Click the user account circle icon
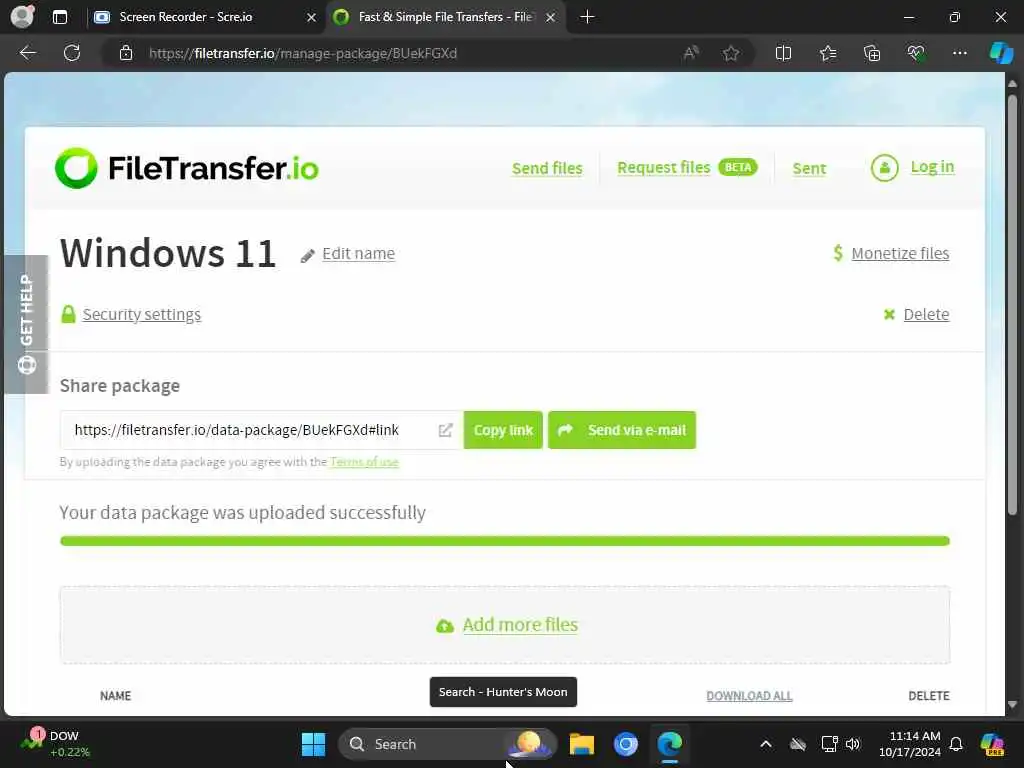Screen dimensions: 1024x768 pos(884,168)
